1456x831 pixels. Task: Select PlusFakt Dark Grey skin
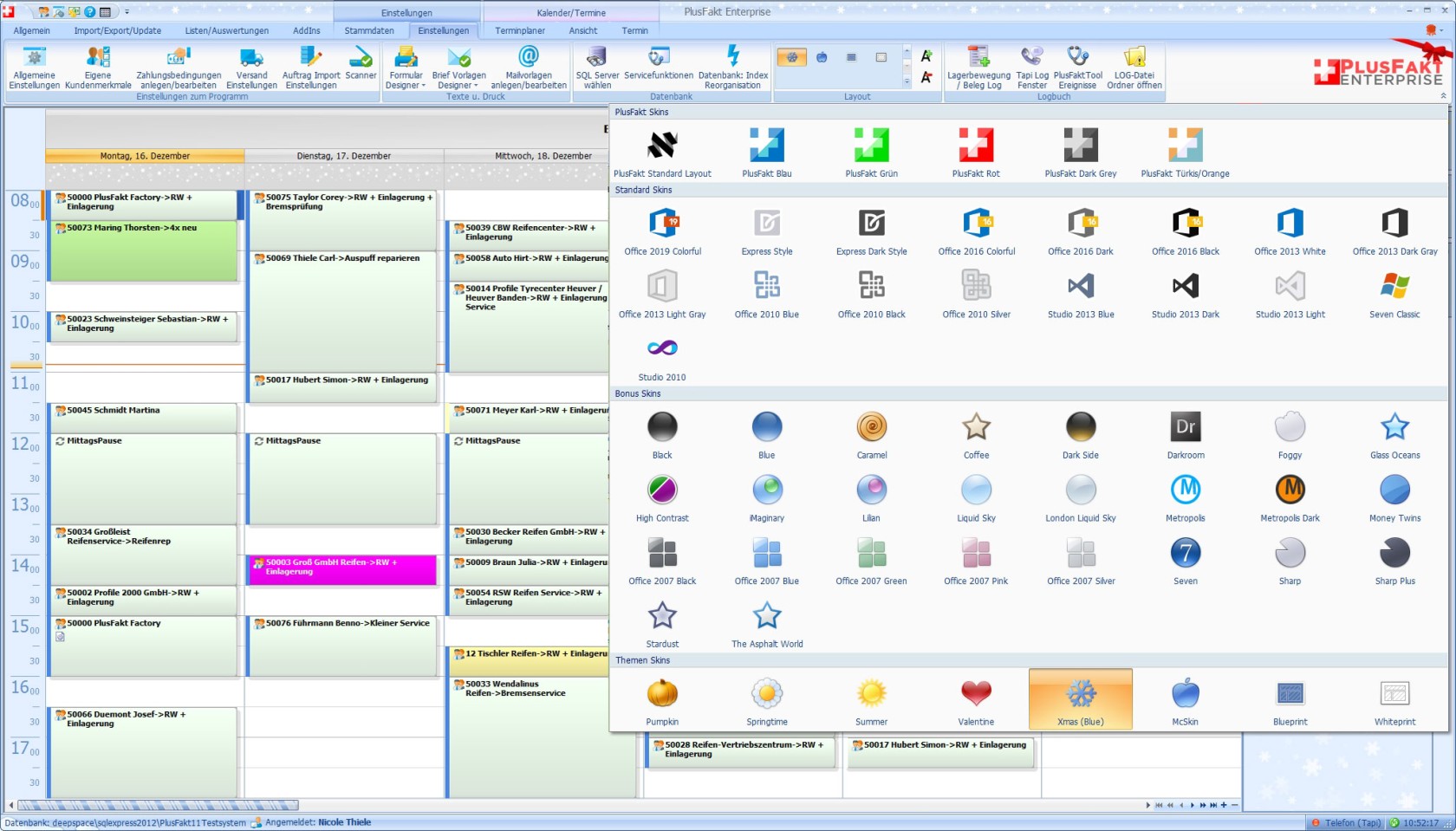coord(1081,152)
